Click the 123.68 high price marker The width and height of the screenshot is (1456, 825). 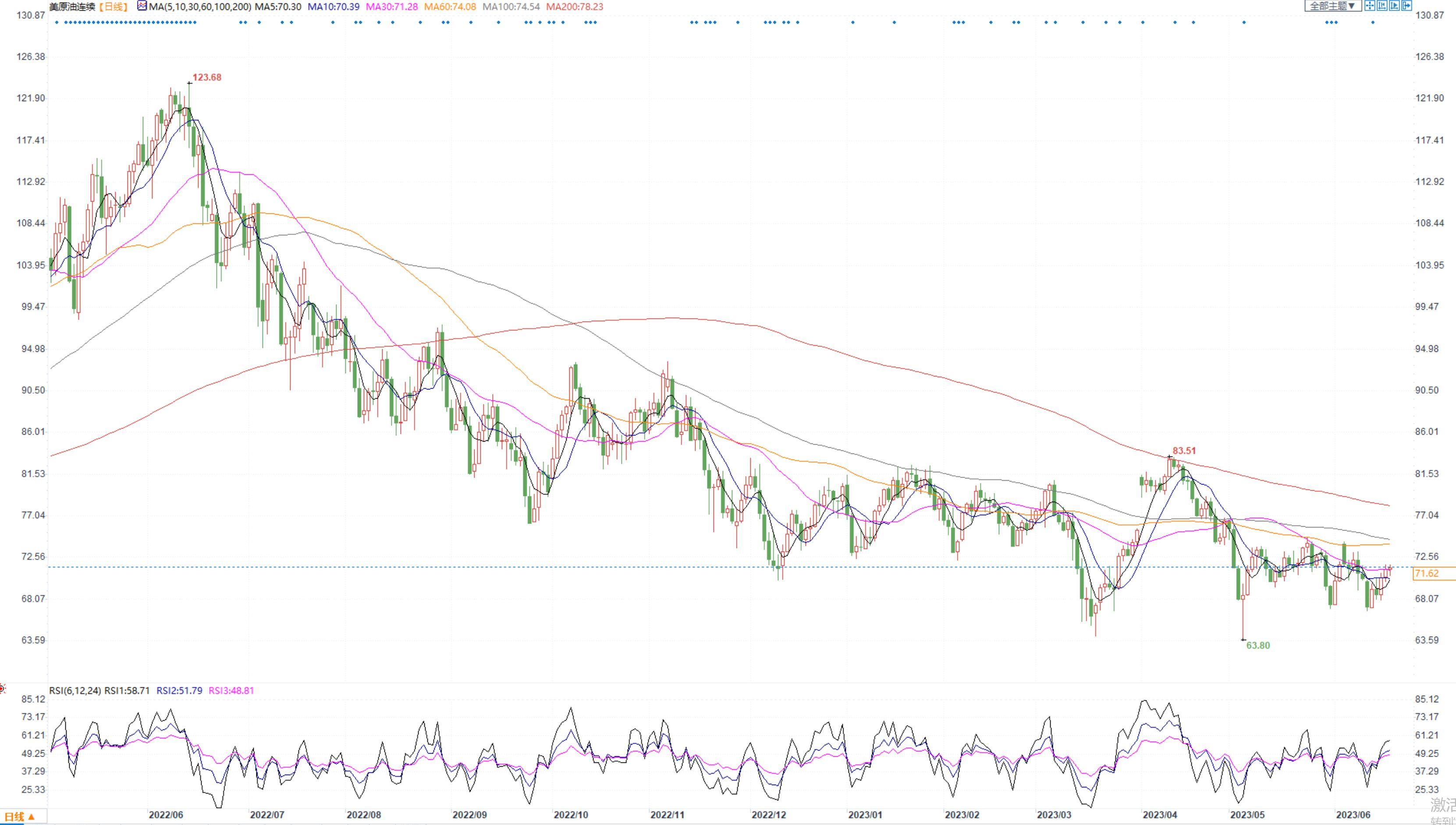tap(207, 77)
